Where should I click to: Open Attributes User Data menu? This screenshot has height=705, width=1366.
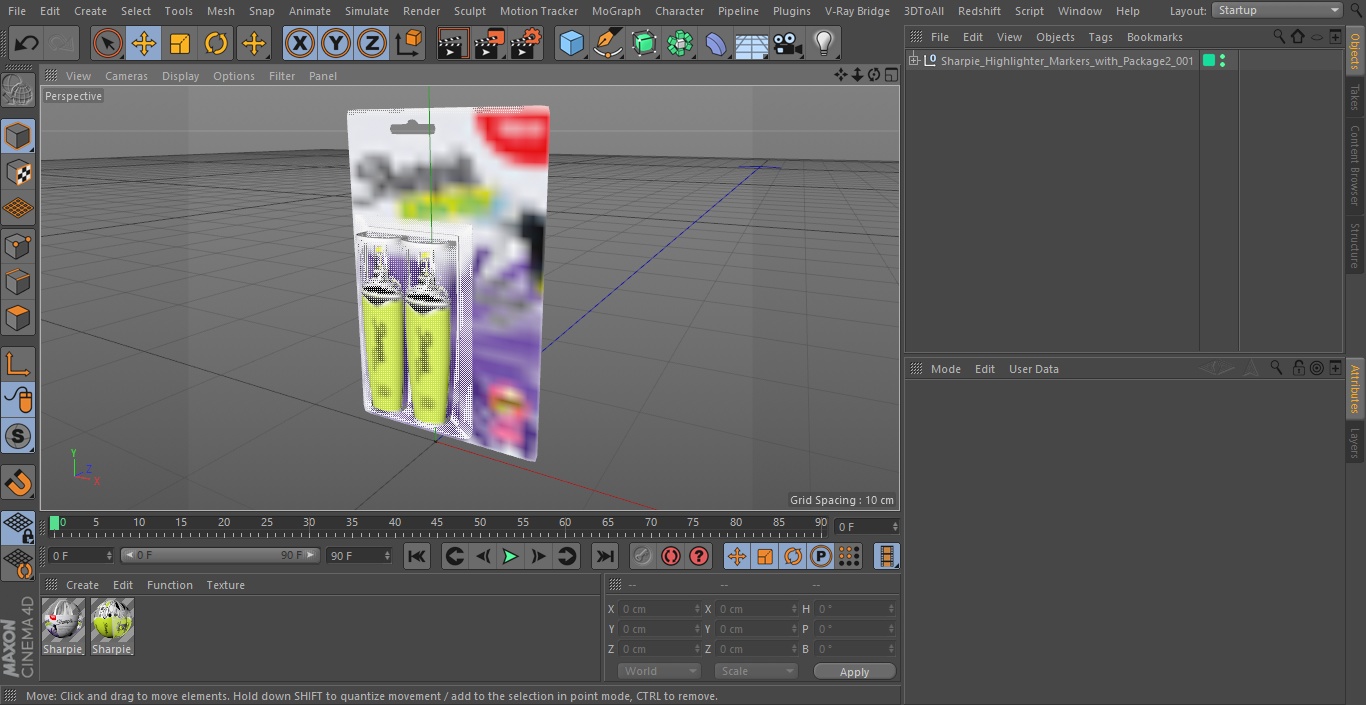pos(1033,369)
